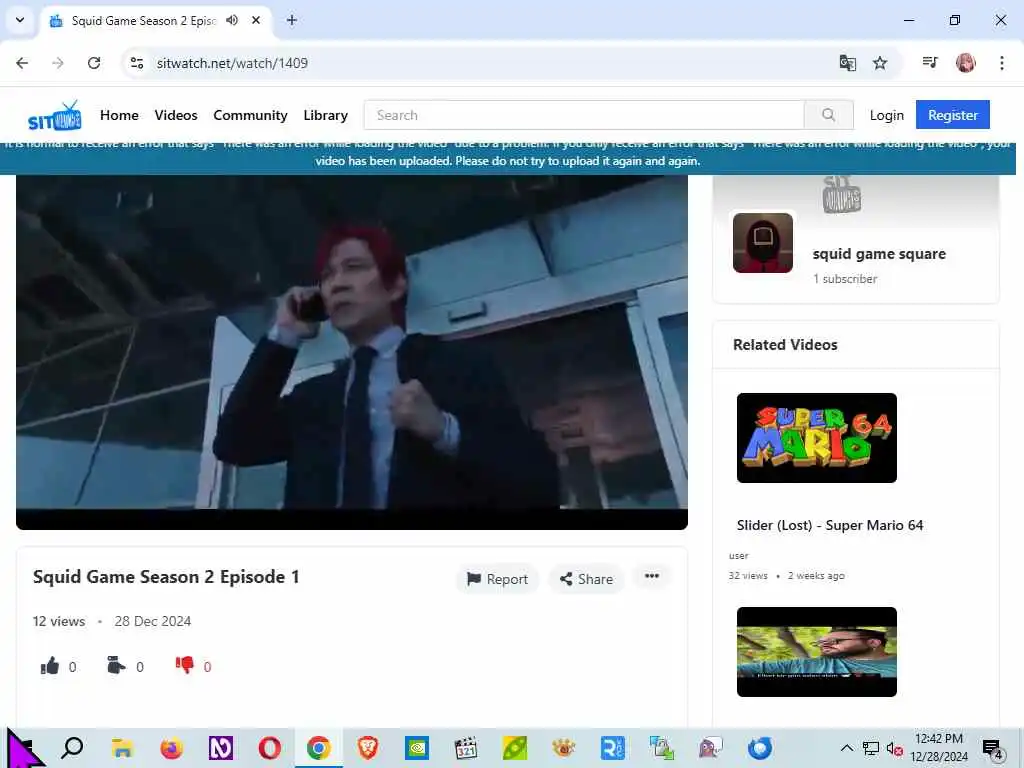Image resolution: width=1024 pixels, height=768 pixels.
Task: Open the SitWatch logo home link
Action: pyautogui.click(x=54, y=116)
